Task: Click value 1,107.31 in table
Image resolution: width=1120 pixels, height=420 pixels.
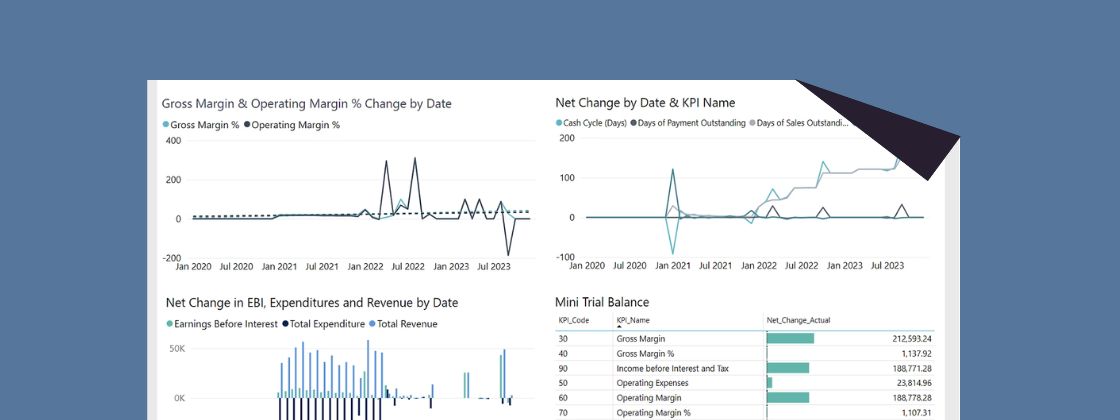Action: pos(915,413)
